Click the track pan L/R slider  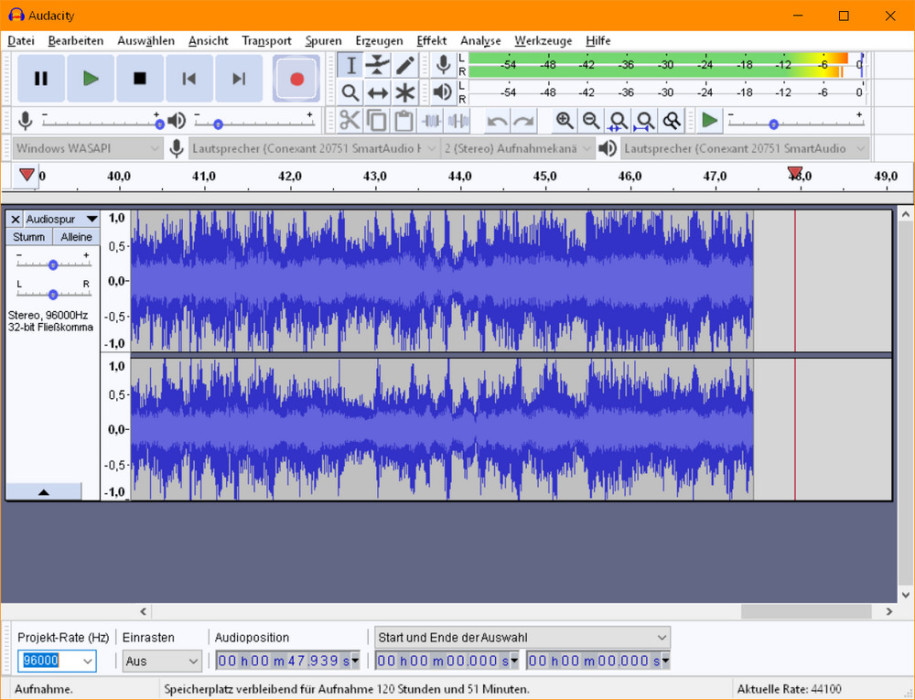point(53,295)
